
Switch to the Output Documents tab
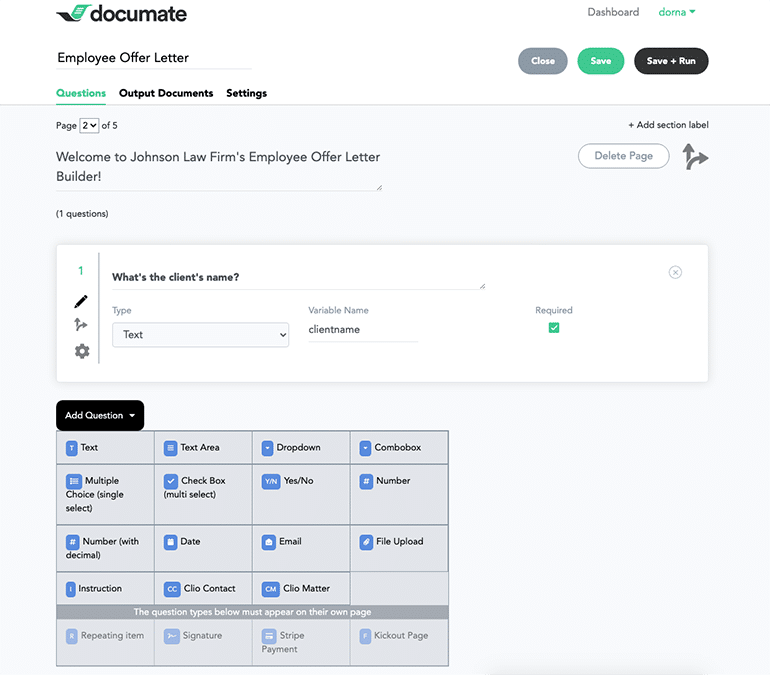pyautogui.click(x=166, y=93)
